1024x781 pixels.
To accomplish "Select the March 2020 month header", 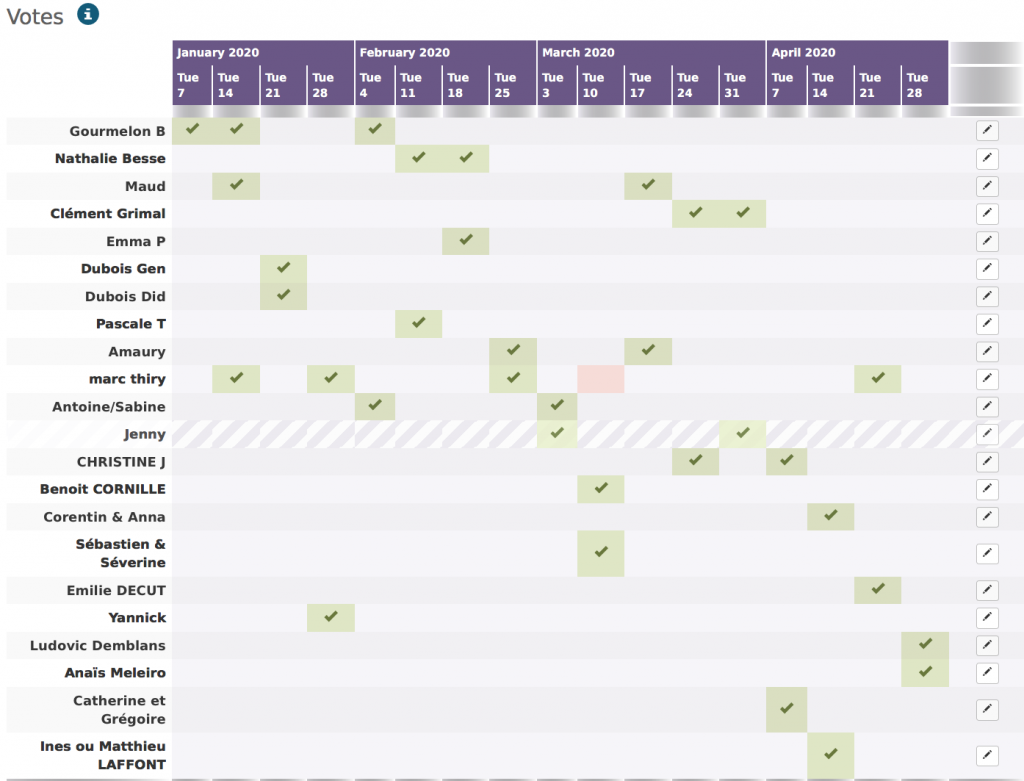I will (x=651, y=52).
